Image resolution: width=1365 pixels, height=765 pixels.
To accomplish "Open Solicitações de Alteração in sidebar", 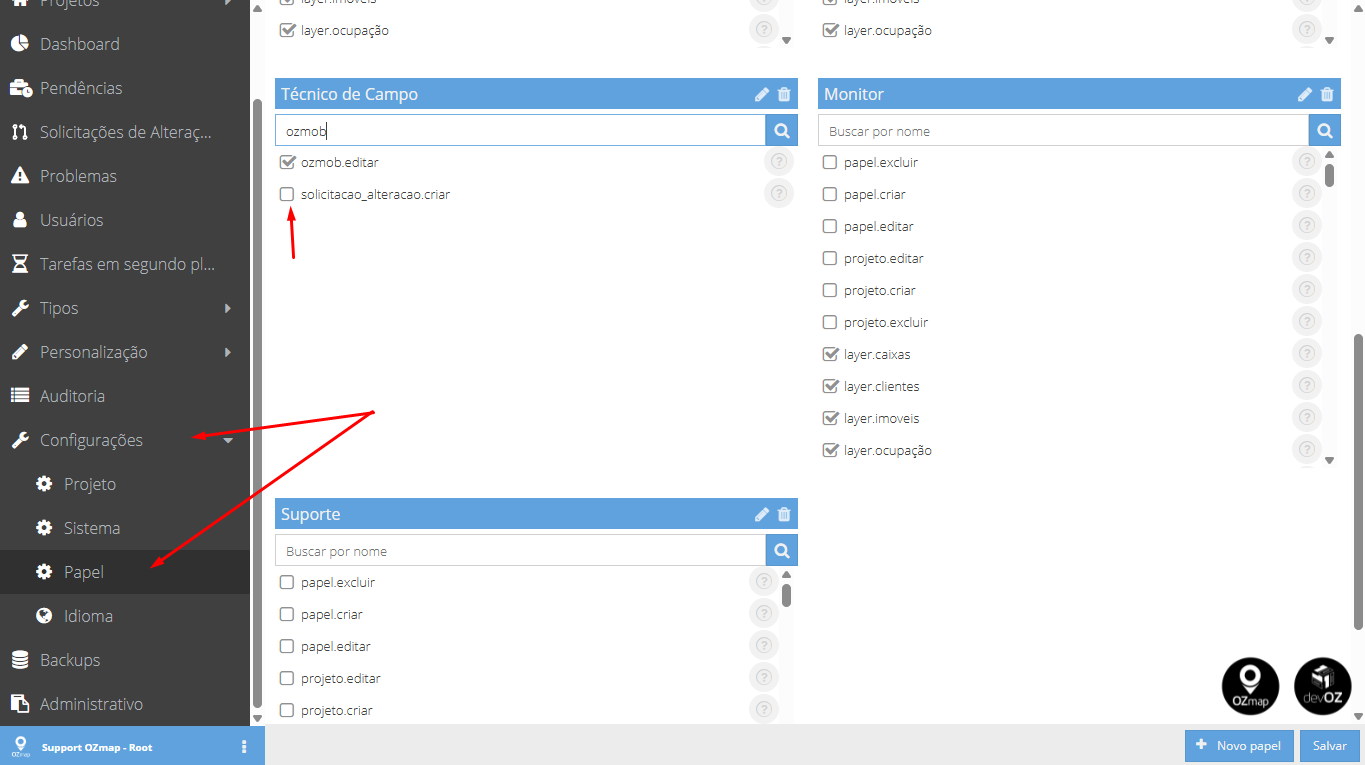I will [x=125, y=132].
